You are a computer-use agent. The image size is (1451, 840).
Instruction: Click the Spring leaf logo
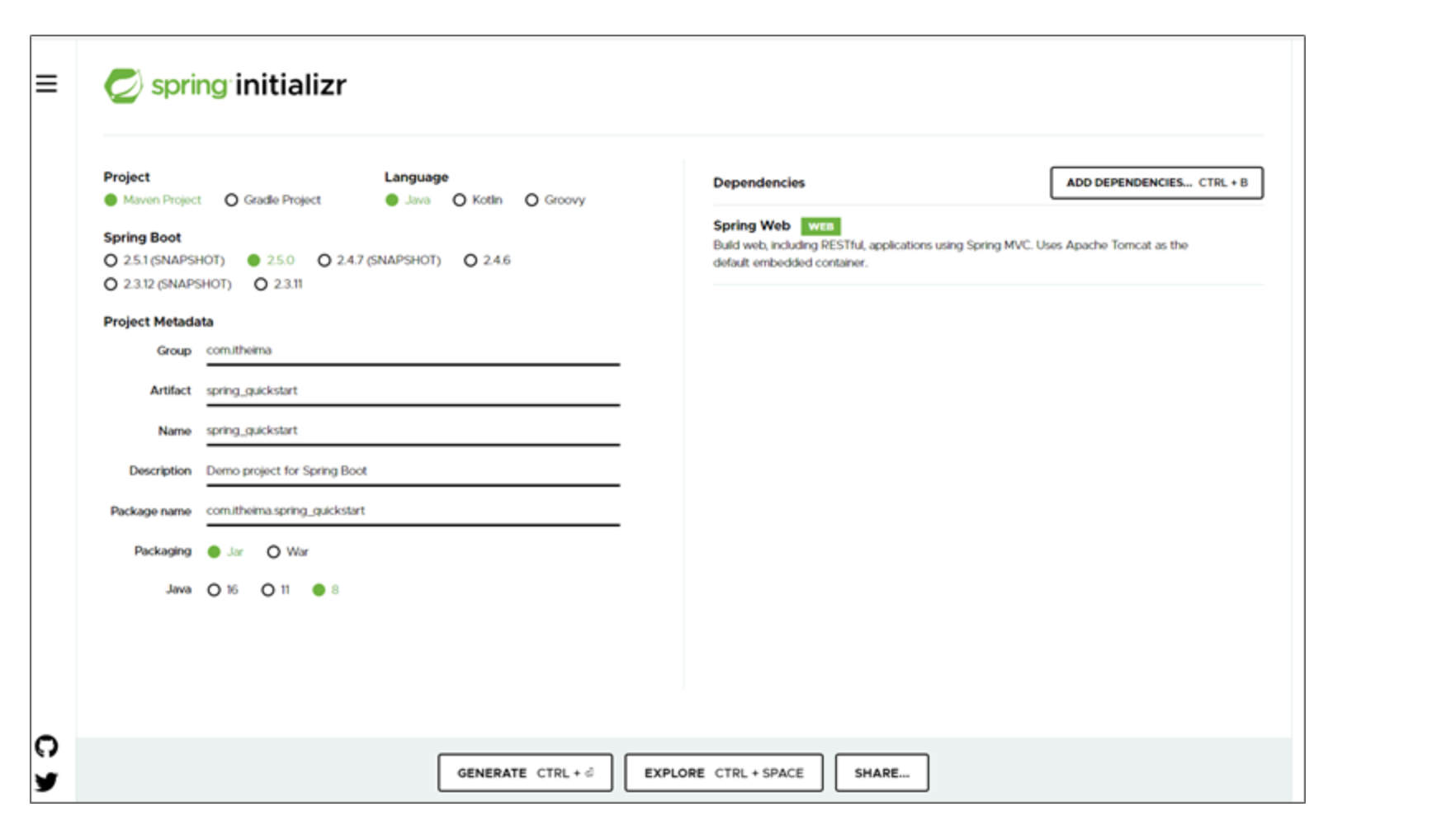[123, 85]
